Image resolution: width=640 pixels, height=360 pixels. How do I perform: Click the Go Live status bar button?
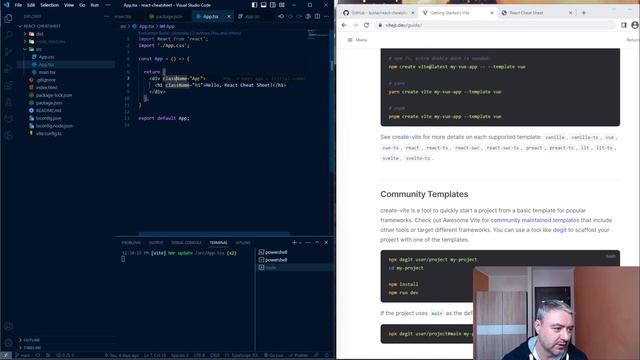tap(274, 356)
